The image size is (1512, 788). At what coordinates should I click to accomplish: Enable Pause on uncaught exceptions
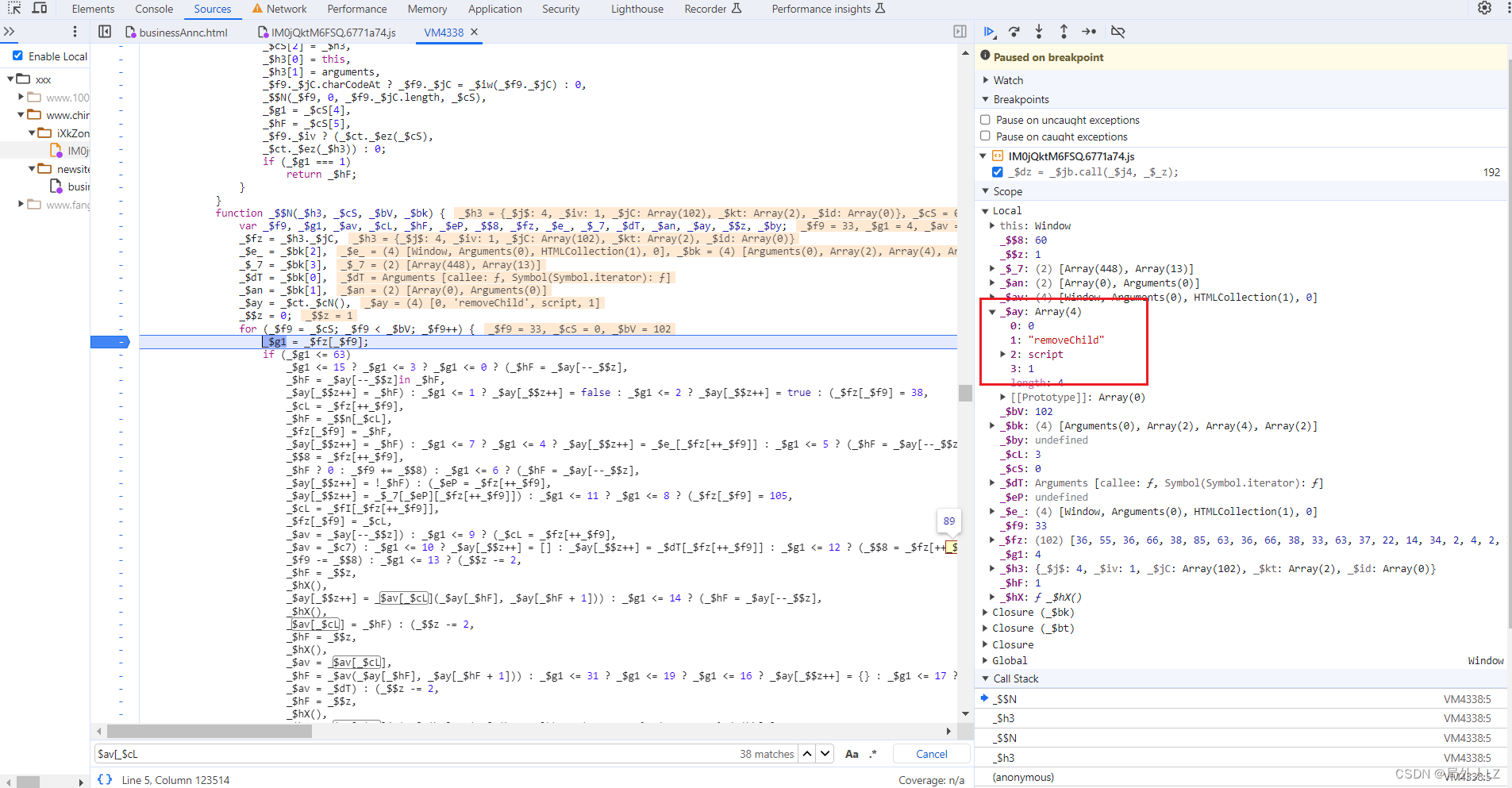(985, 120)
